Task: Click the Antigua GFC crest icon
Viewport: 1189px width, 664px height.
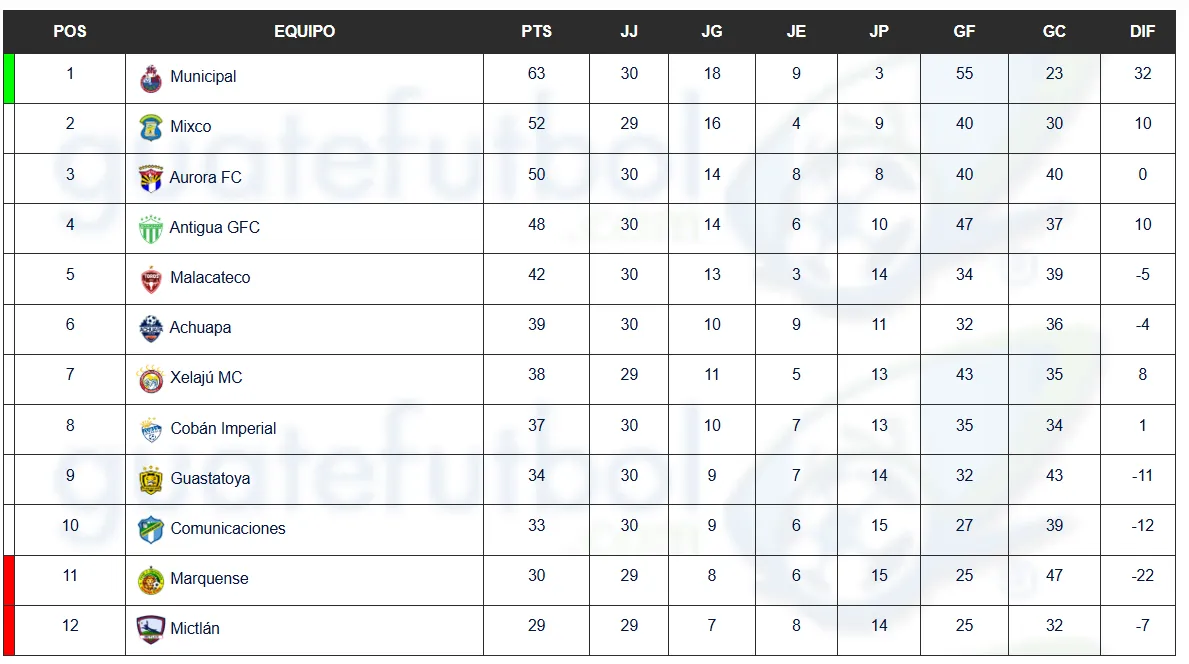Action: [150, 228]
